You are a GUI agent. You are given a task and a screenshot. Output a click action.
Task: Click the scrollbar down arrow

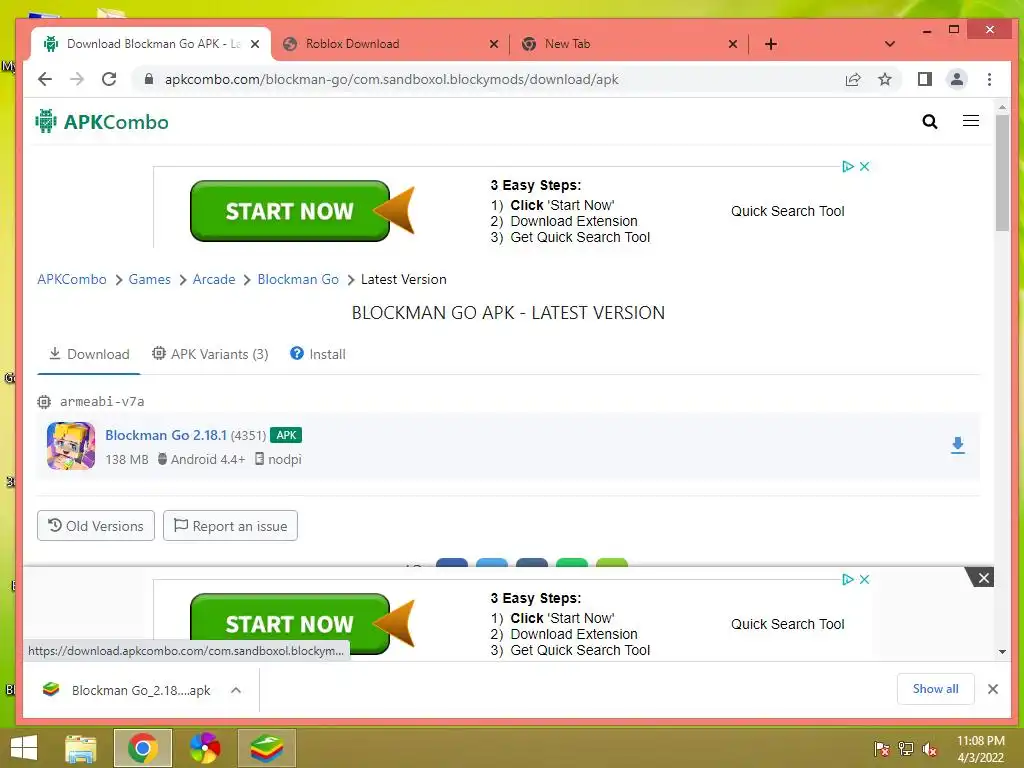[x=1002, y=652]
